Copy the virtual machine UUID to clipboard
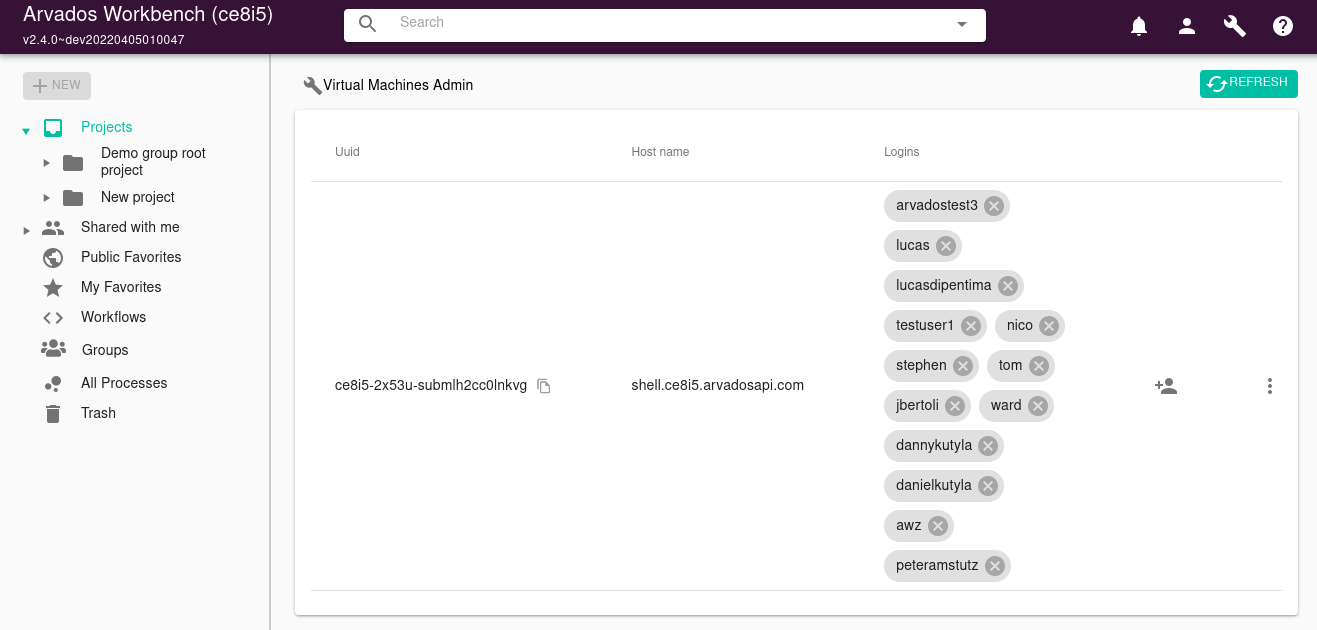This screenshot has height=630, width=1317. [544, 386]
